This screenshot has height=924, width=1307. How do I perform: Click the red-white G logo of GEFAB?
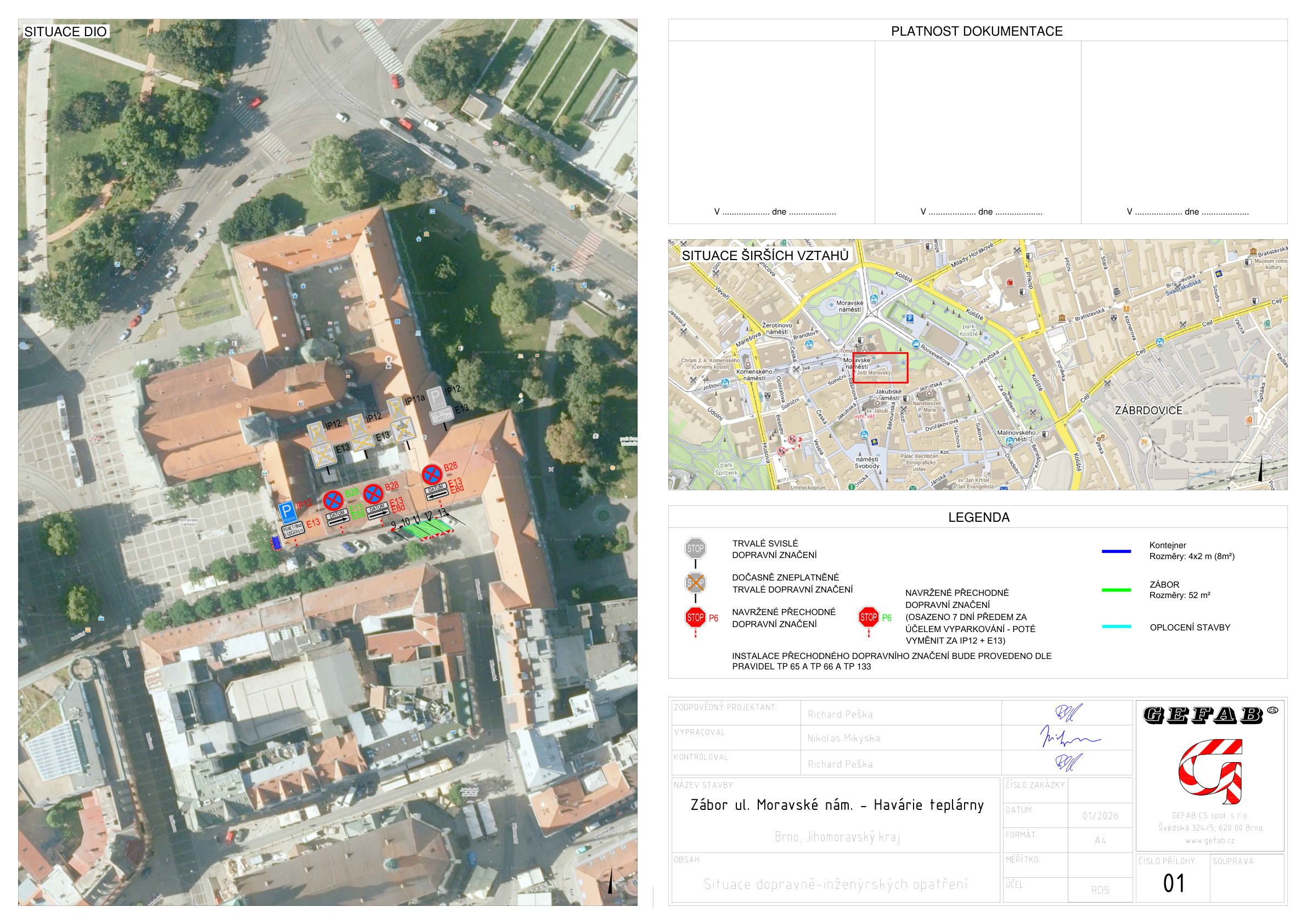click(1210, 771)
